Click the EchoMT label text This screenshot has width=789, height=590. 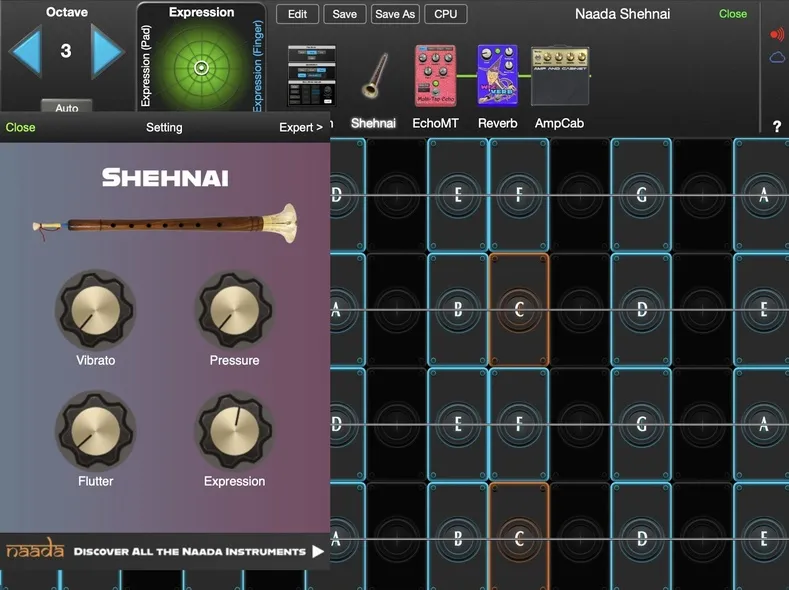(435, 123)
